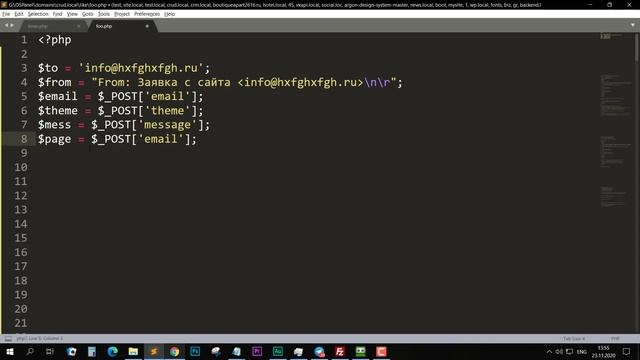
Task: Go to next tab with right arrow
Action: pyautogui.click(x=12, y=25)
